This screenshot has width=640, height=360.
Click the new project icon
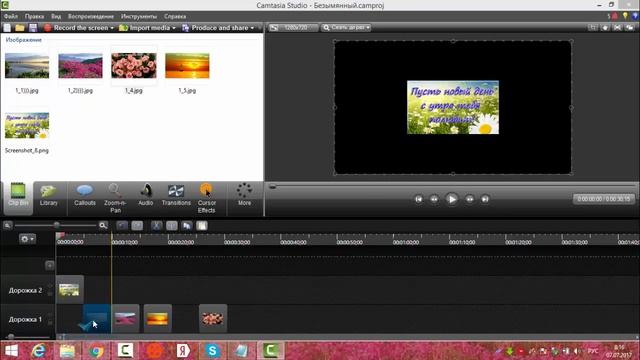pos(7,28)
